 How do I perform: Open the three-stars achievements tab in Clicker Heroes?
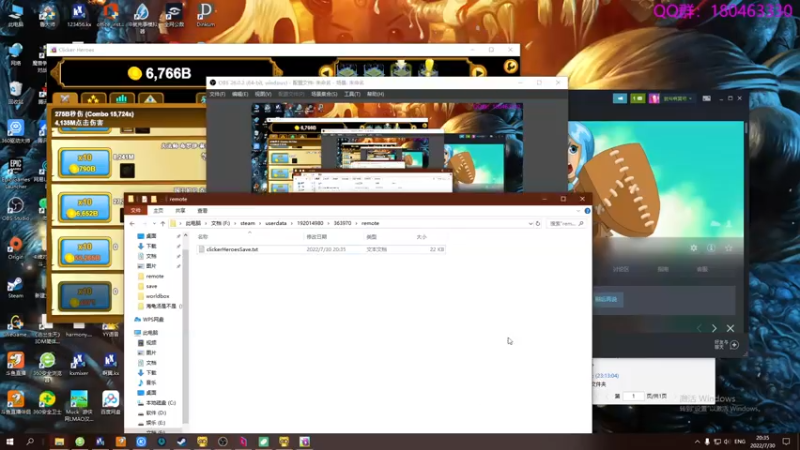point(93,98)
